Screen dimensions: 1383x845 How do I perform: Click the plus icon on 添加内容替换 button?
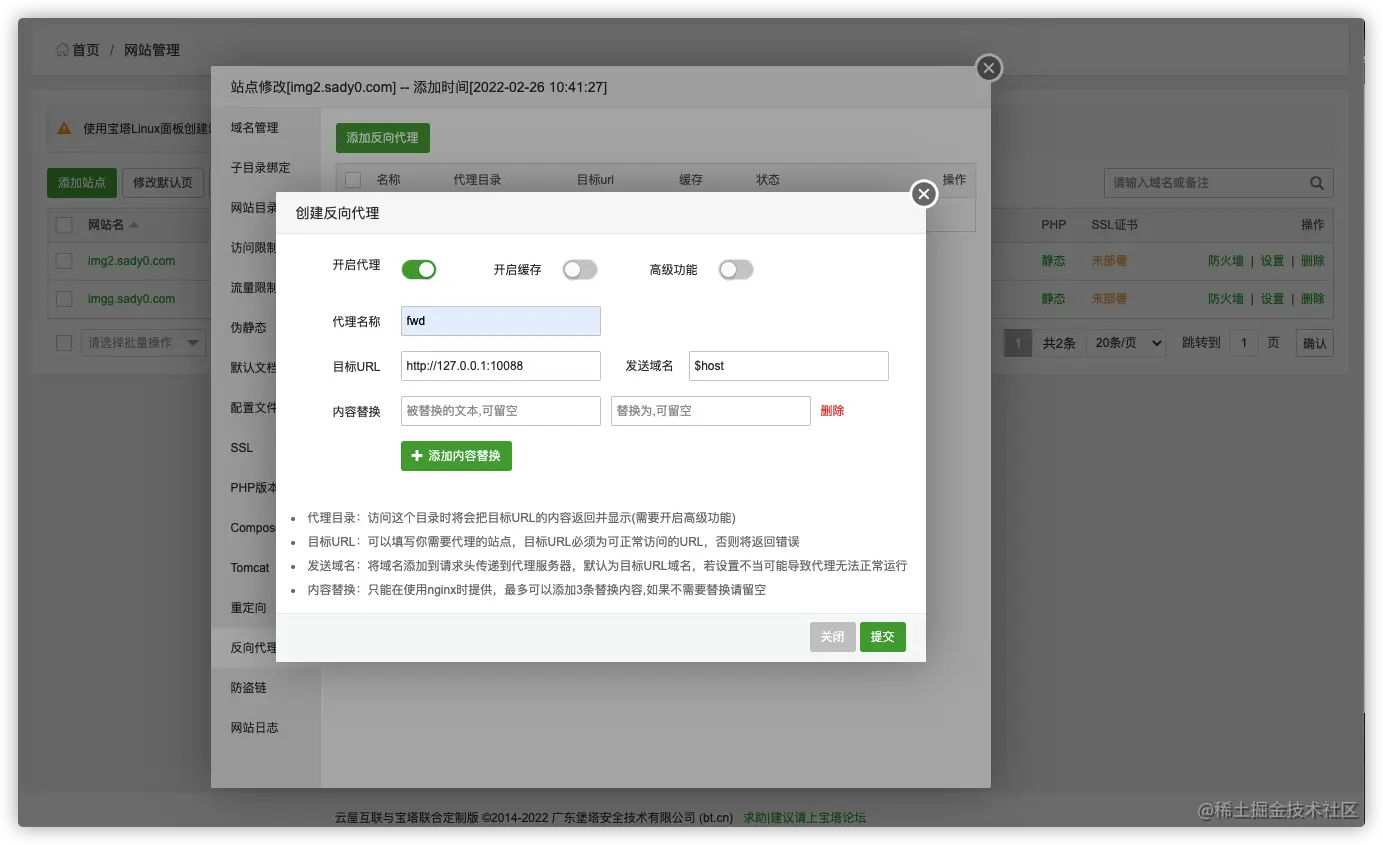tap(418, 455)
